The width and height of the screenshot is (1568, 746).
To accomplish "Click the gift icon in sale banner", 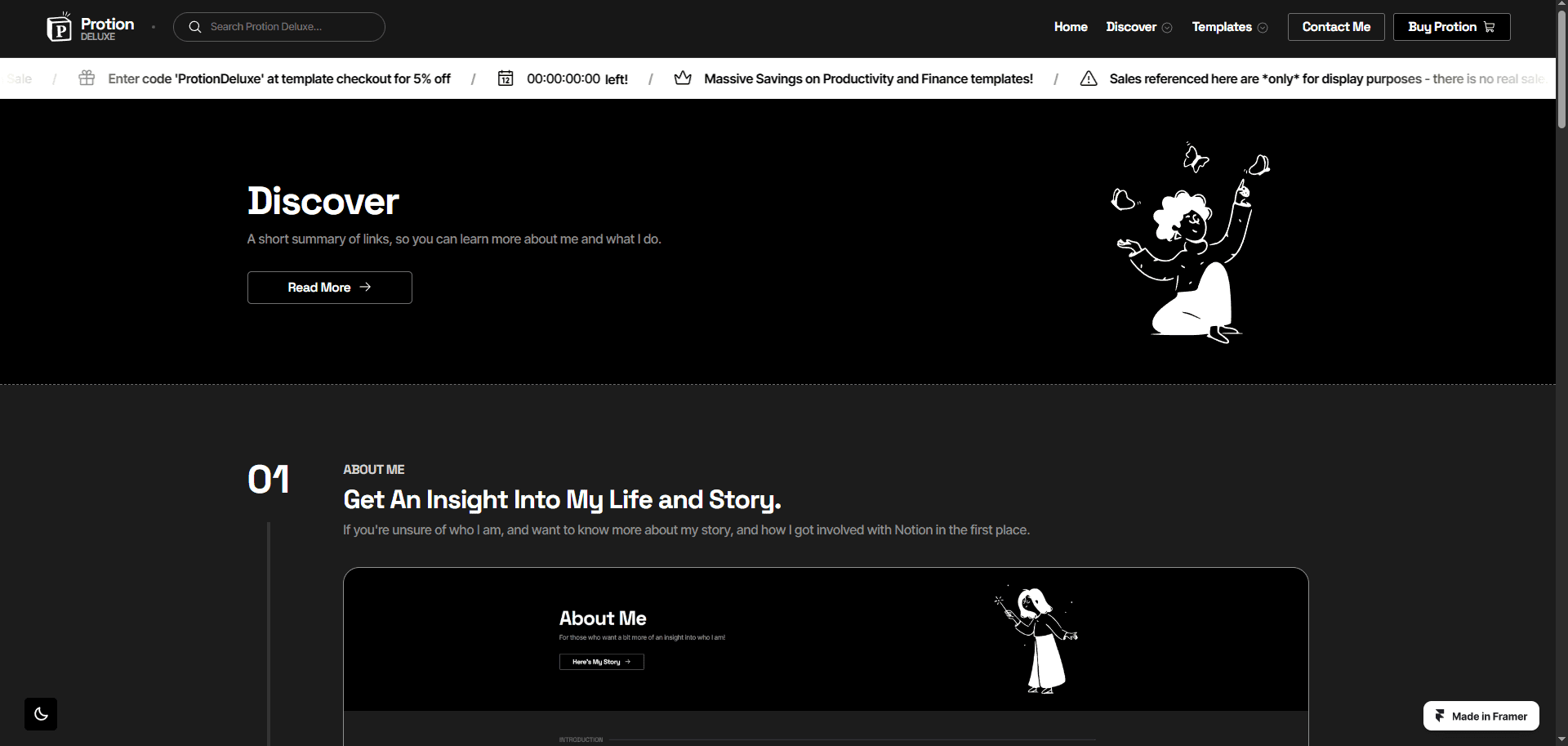I will (x=87, y=78).
